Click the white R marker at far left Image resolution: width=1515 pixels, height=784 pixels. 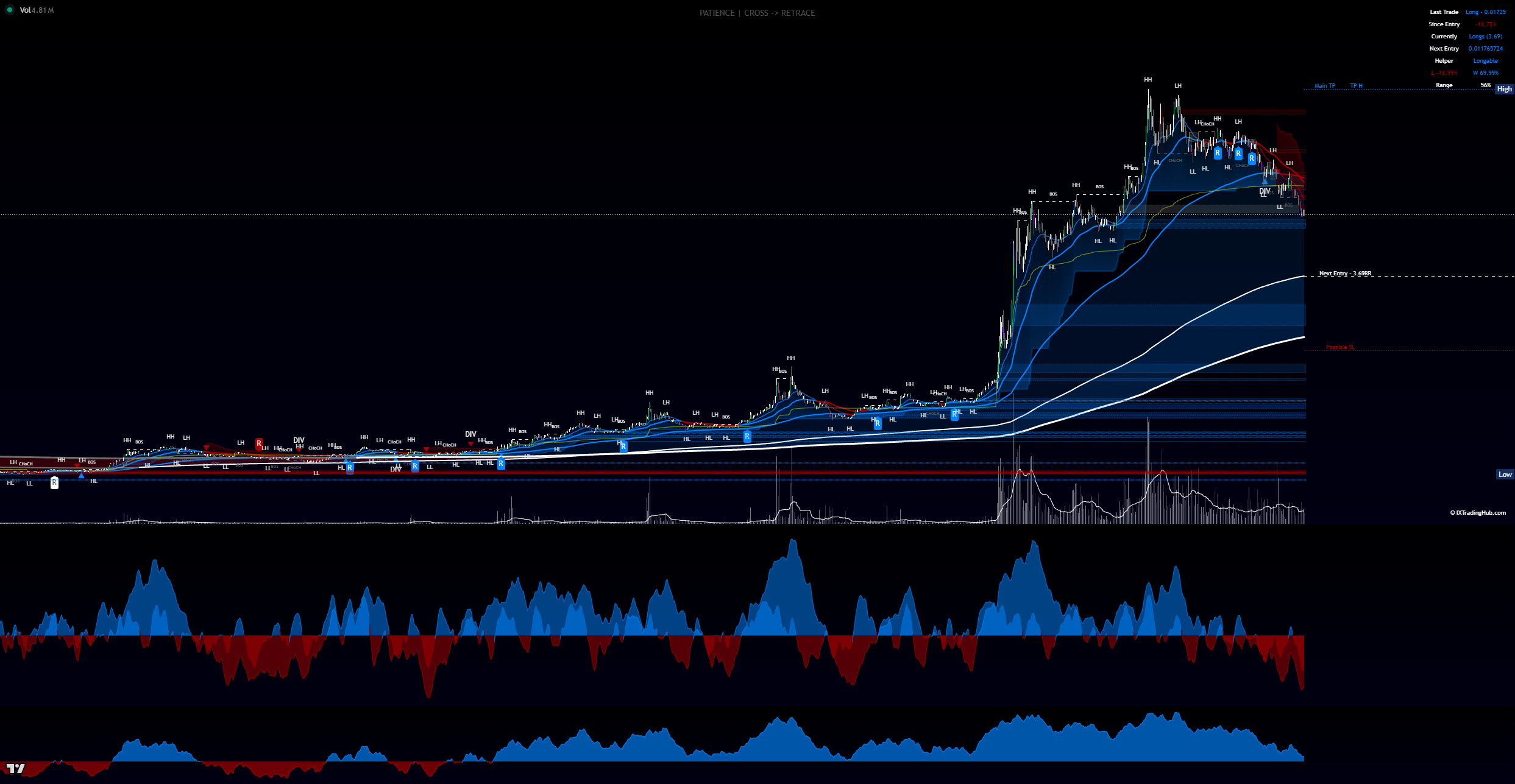pos(54,482)
